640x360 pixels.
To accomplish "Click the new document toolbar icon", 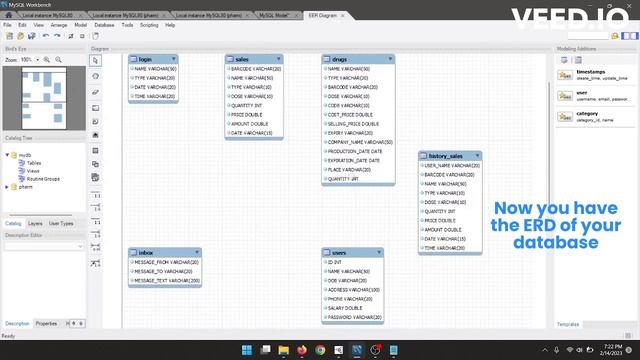I will (10, 36).
